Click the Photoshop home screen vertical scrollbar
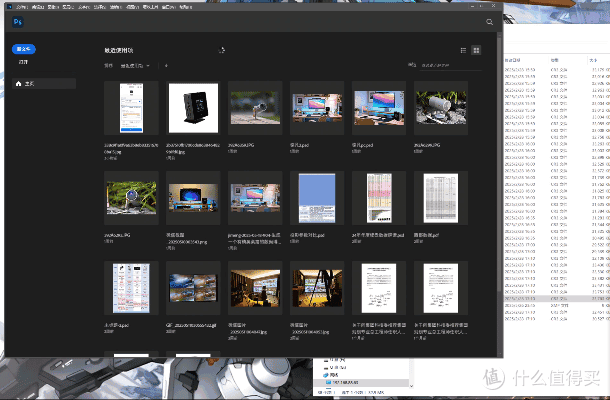 500,163
